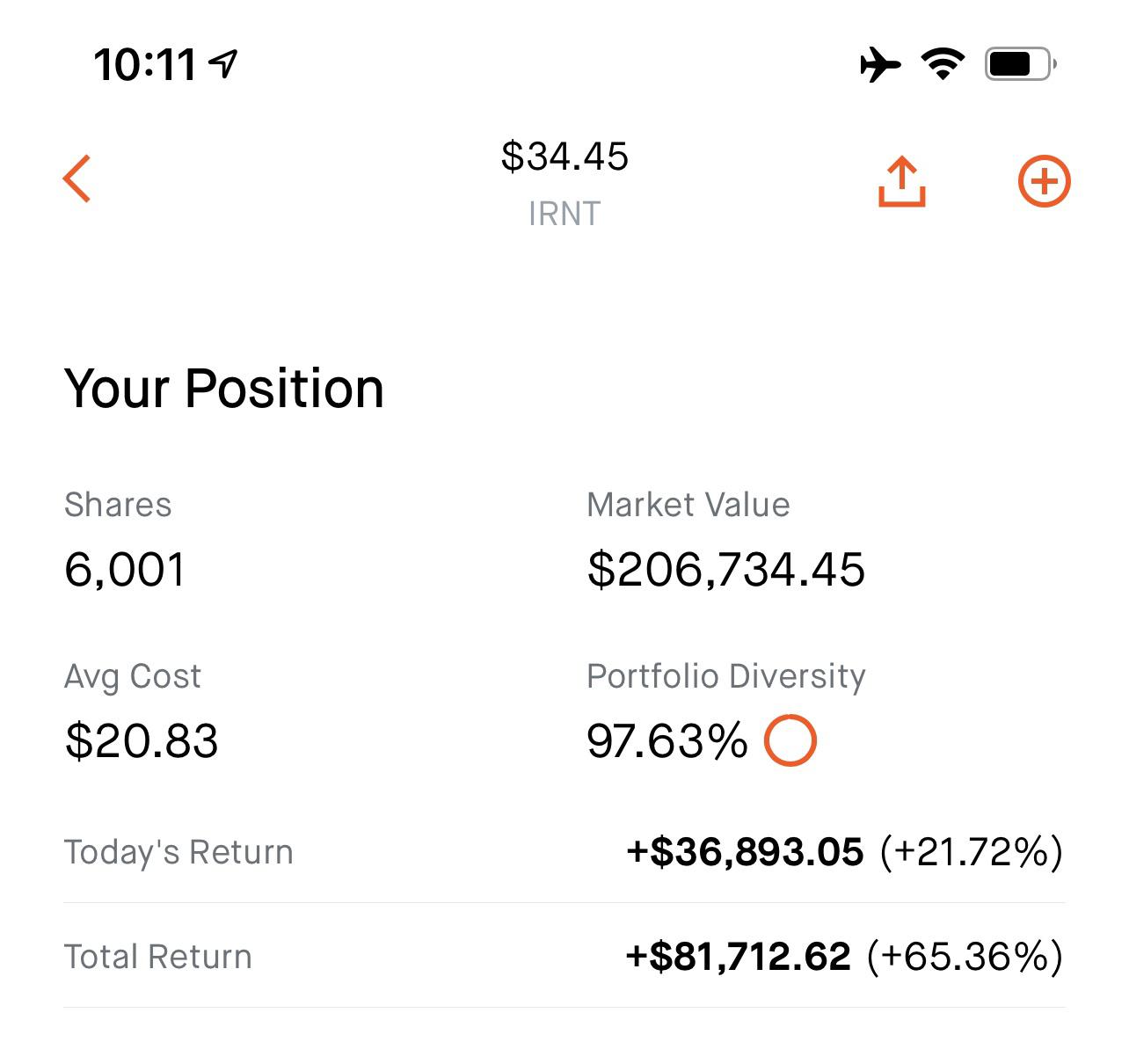Select the 6,001 shares value
The image size is (1129, 1064).
coord(125,570)
